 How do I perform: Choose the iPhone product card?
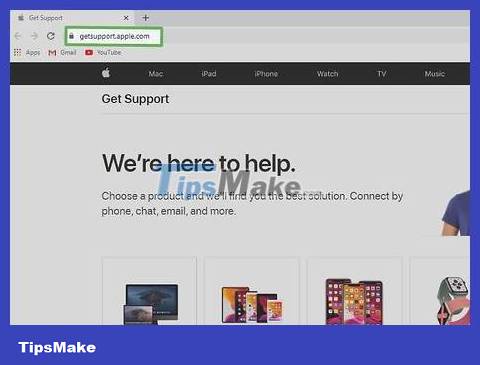tap(354, 291)
